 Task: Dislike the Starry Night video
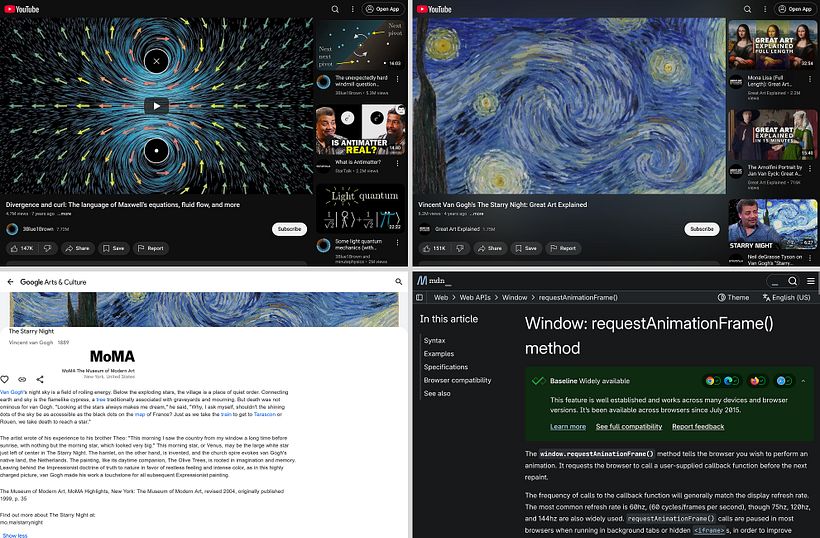pos(460,248)
